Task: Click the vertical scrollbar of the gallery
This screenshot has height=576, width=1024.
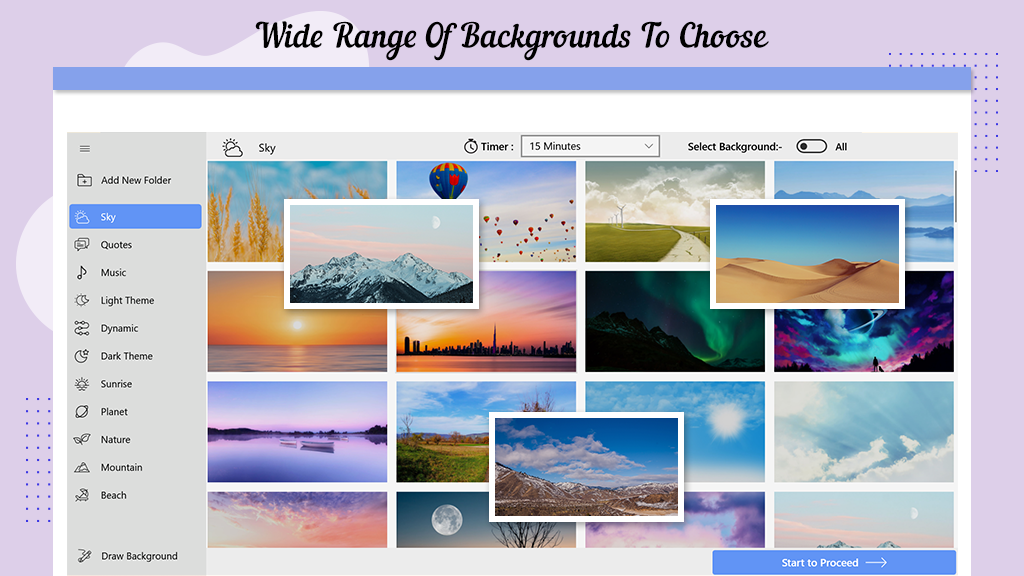Action: pos(955,196)
